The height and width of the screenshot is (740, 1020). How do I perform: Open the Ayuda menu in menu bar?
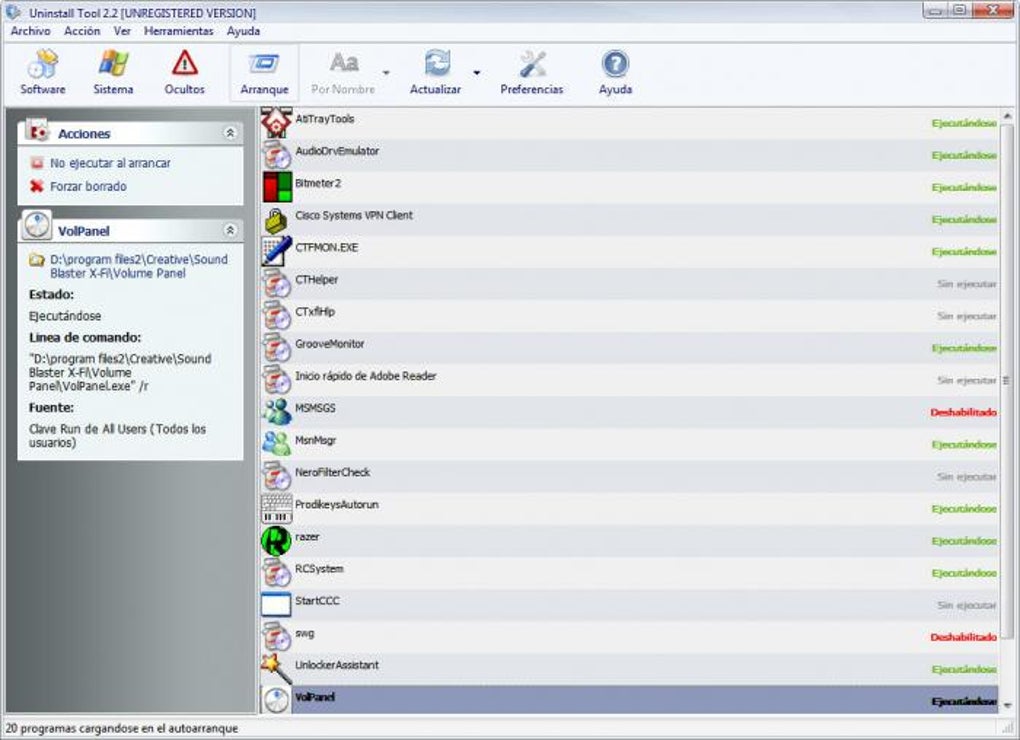pyautogui.click(x=243, y=31)
